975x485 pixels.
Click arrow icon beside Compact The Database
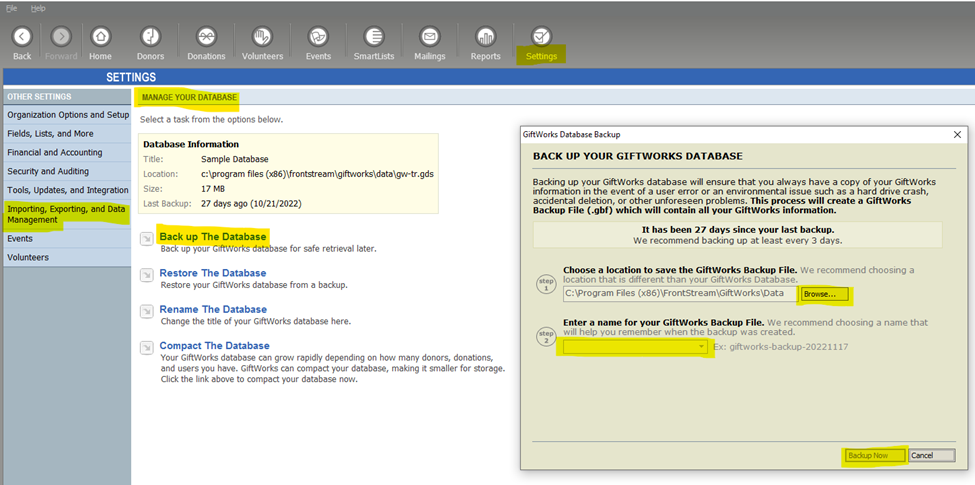(147, 348)
